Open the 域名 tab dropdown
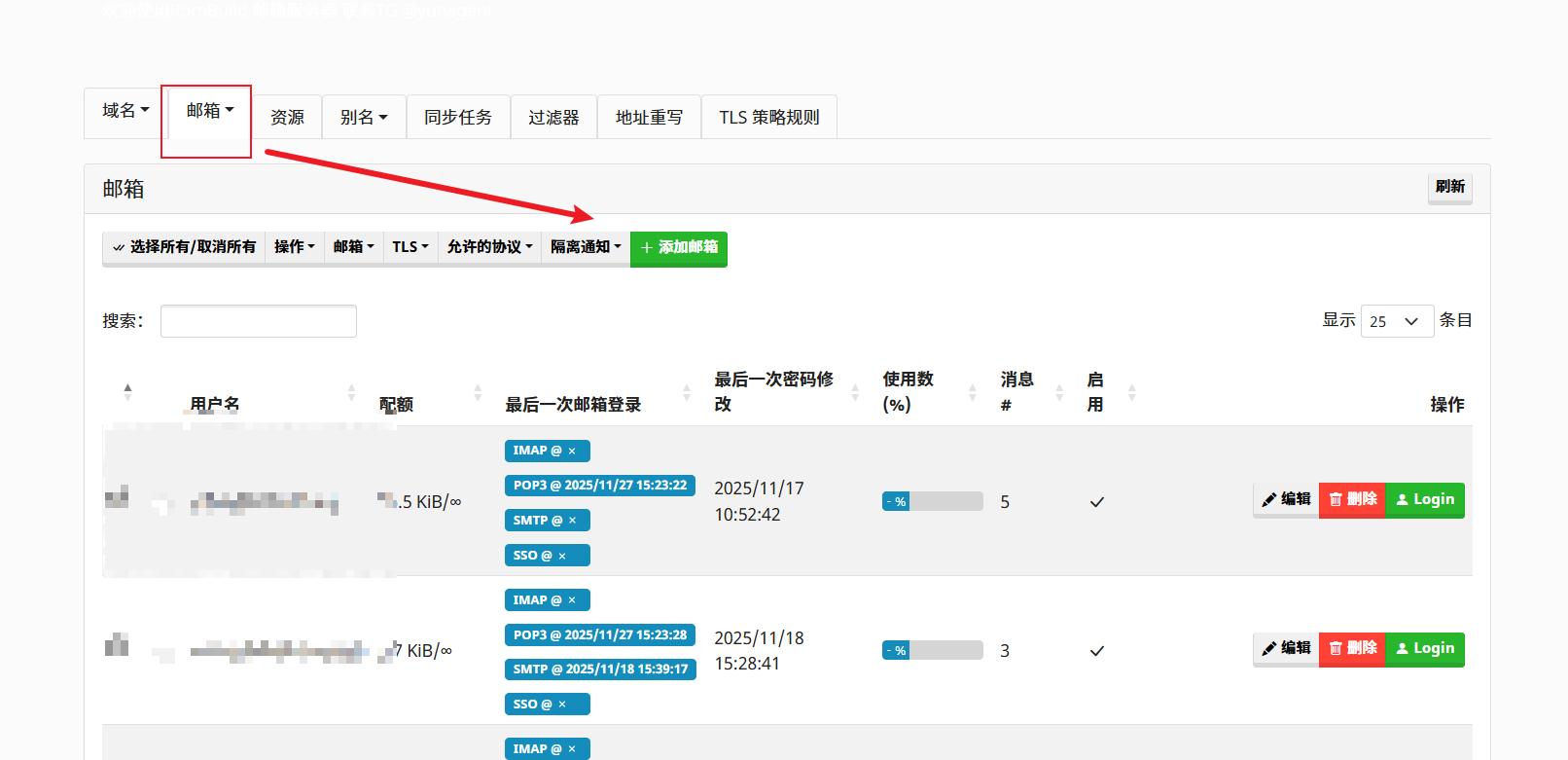The image size is (1568, 760). coord(125,111)
